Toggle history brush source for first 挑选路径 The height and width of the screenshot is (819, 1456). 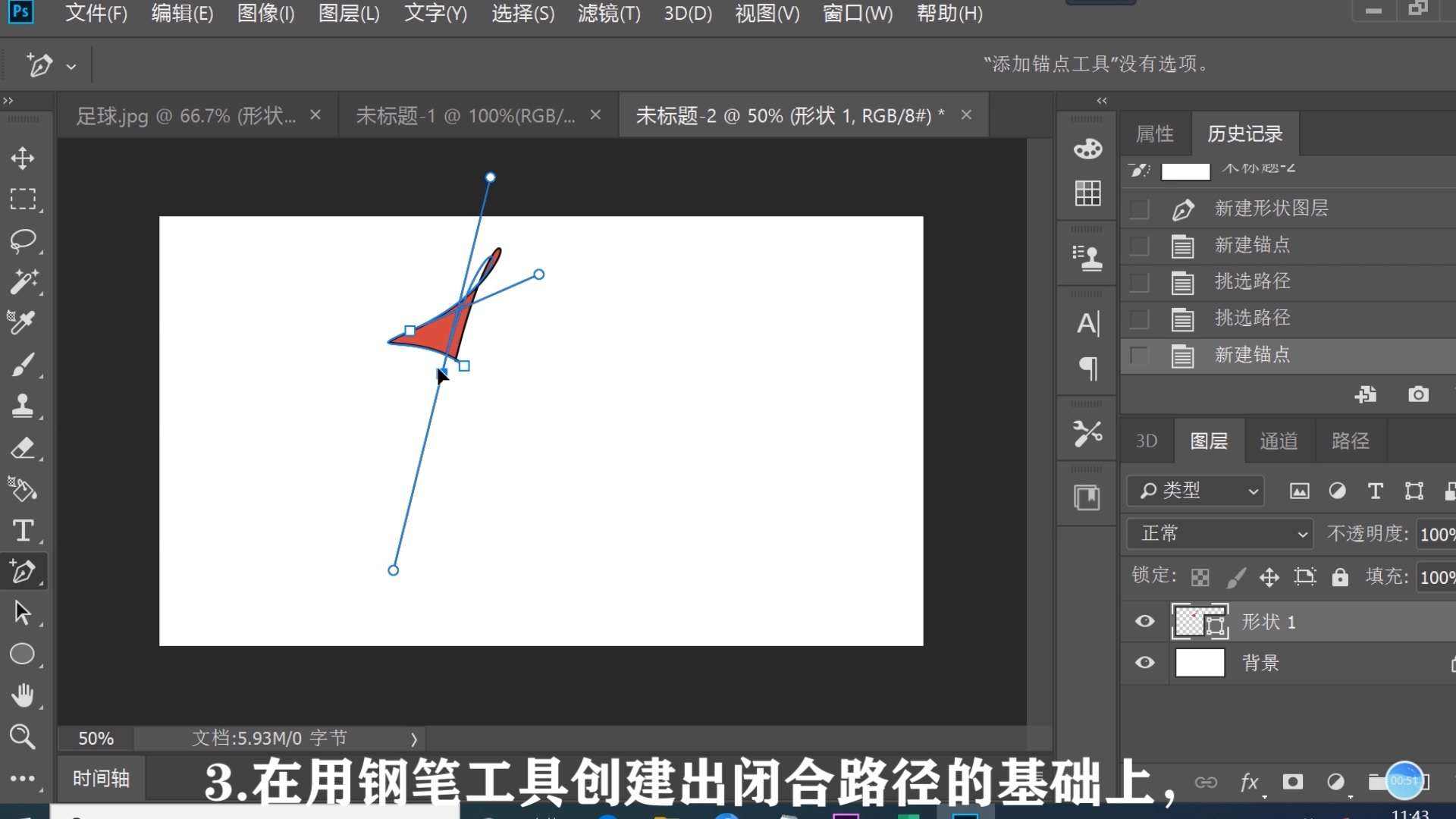[x=1139, y=282]
